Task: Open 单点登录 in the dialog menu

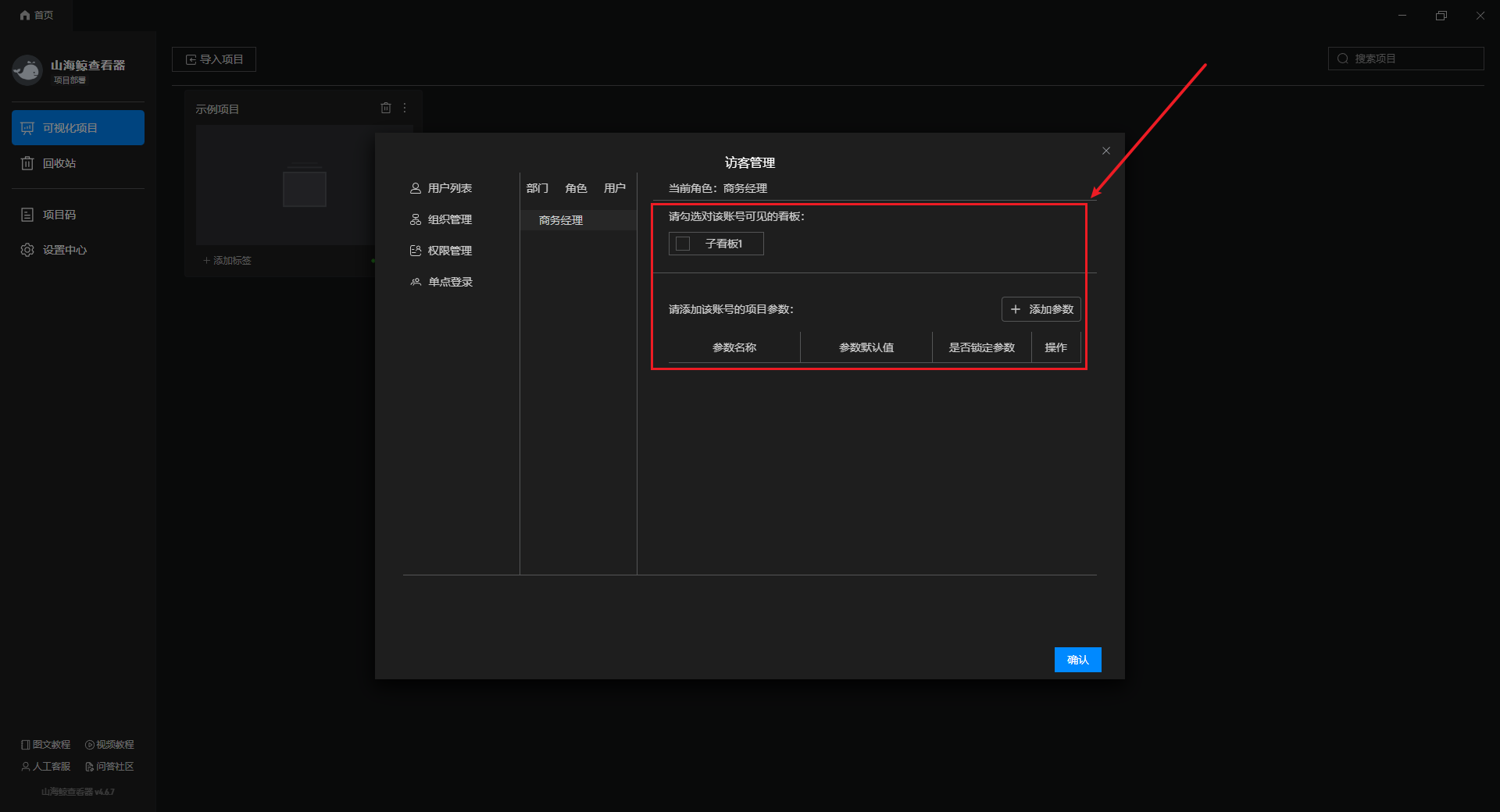Action: [449, 282]
